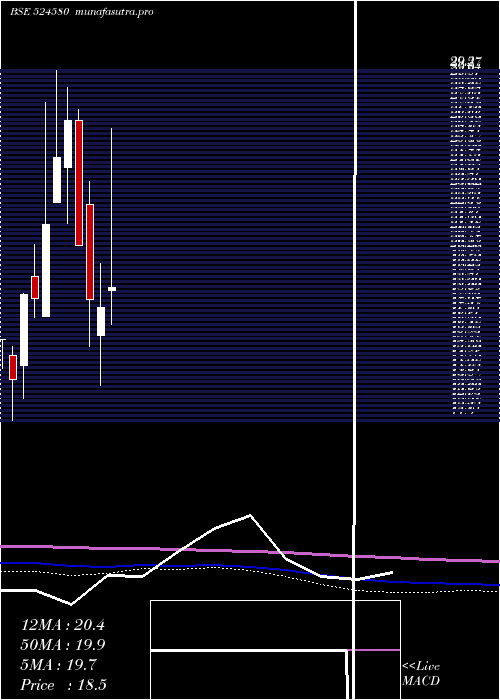Viewport: 500px width, 700px height.
Task: Click the BSE 524580 stock code title
Action: pos(39,12)
